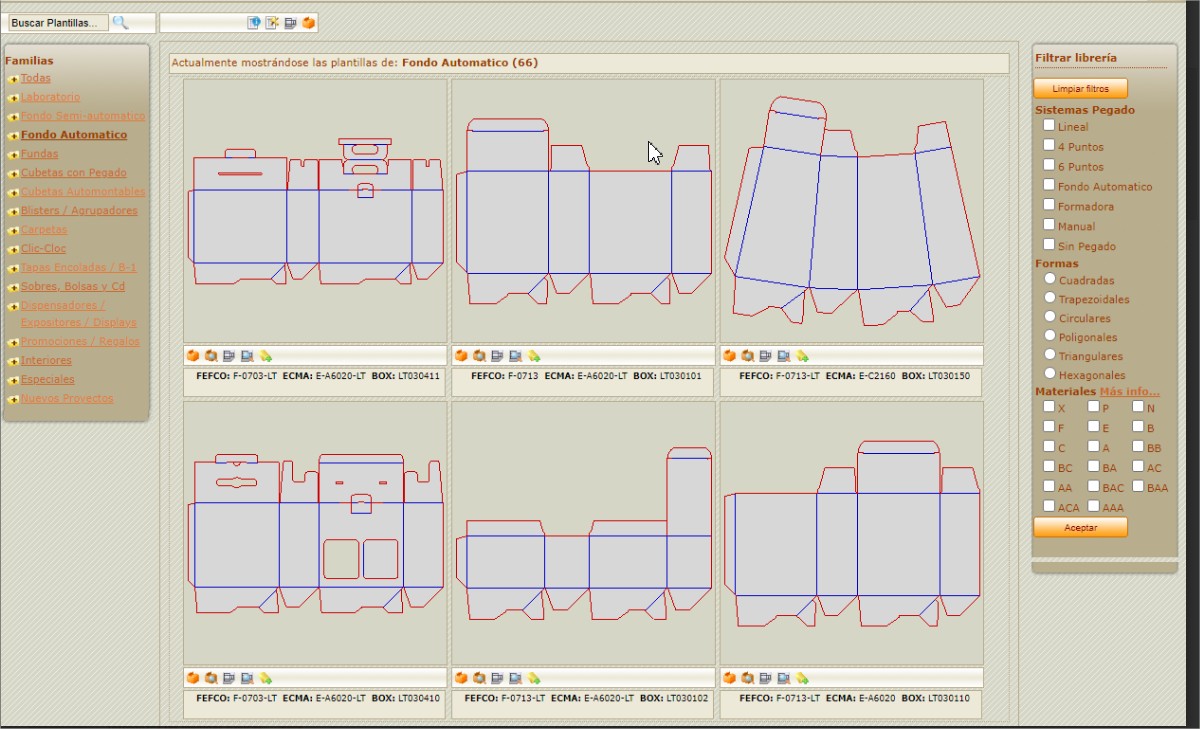Viewport: 1200px width, 729px height.
Task: Expand the Fundas family folder icon
Action: click(13, 155)
